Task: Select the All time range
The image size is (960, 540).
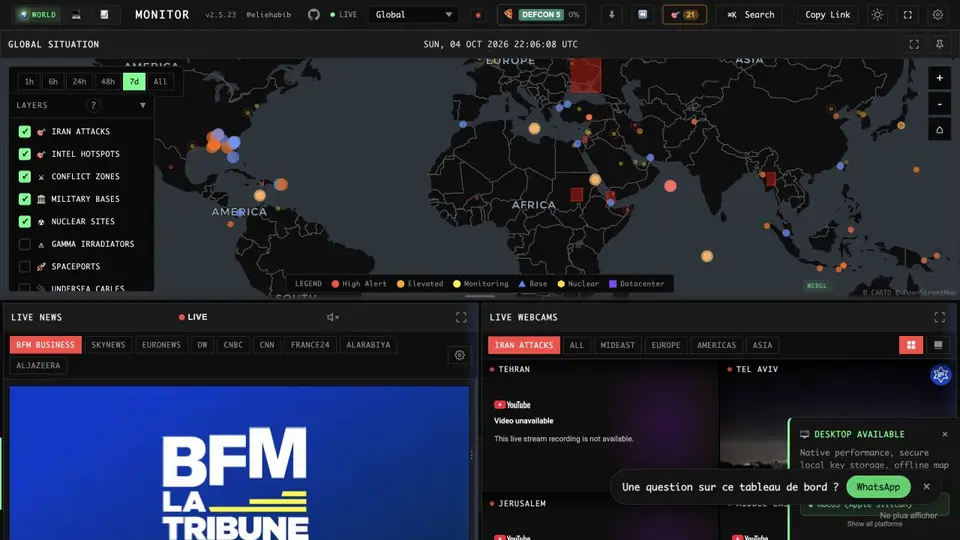Action: tap(160, 81)
